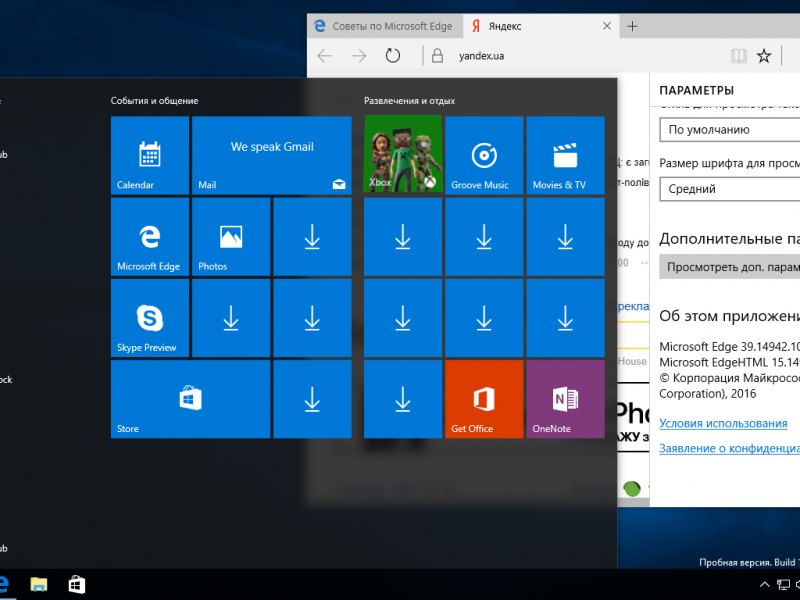The image size is (800, 600).
Task: Click the pending download tile right of Photos
Action: (312, 237)
